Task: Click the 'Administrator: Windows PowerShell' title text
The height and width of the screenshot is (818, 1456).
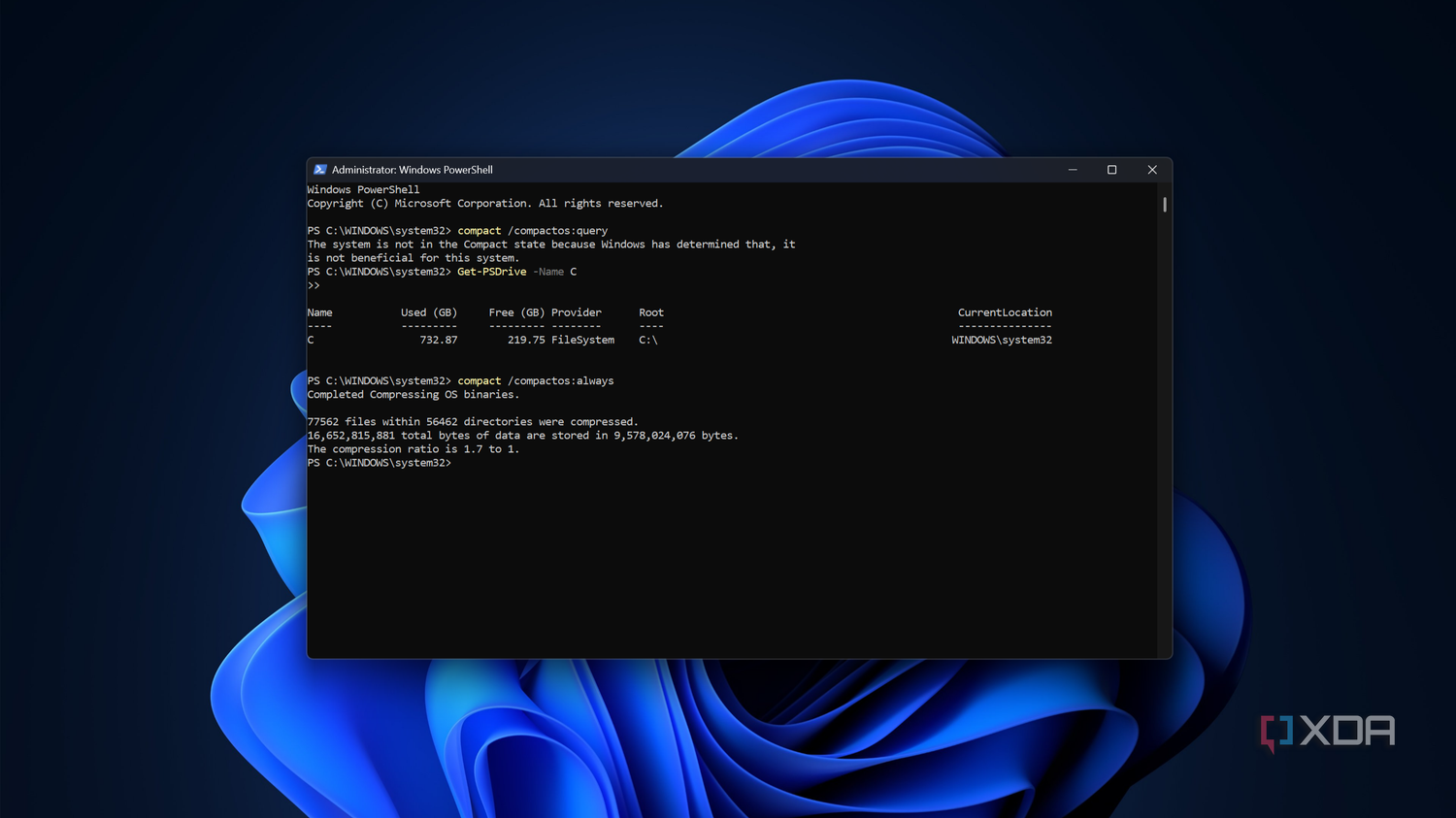Action: pos(413,170)
